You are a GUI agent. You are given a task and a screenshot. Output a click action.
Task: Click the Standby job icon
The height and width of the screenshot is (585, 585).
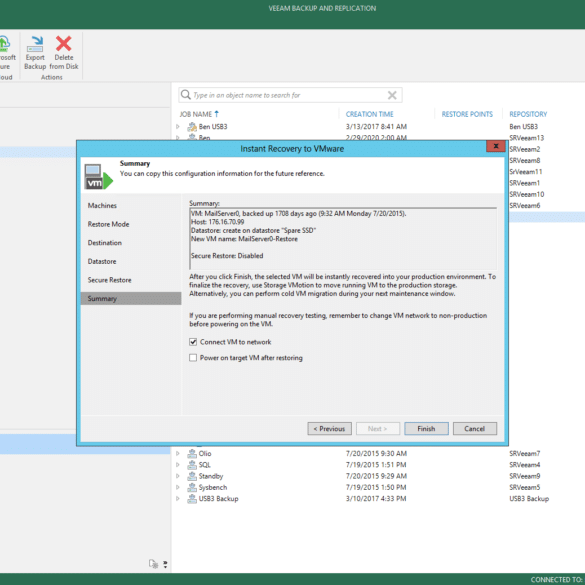192,476
